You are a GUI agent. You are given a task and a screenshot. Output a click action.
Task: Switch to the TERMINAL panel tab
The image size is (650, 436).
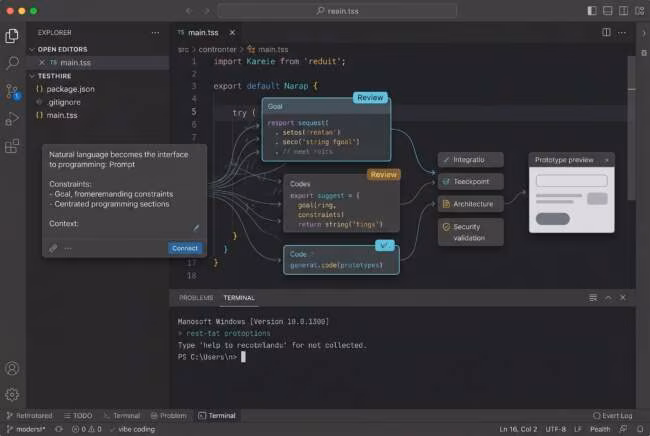pyautogui.click(x=239, y=298)
